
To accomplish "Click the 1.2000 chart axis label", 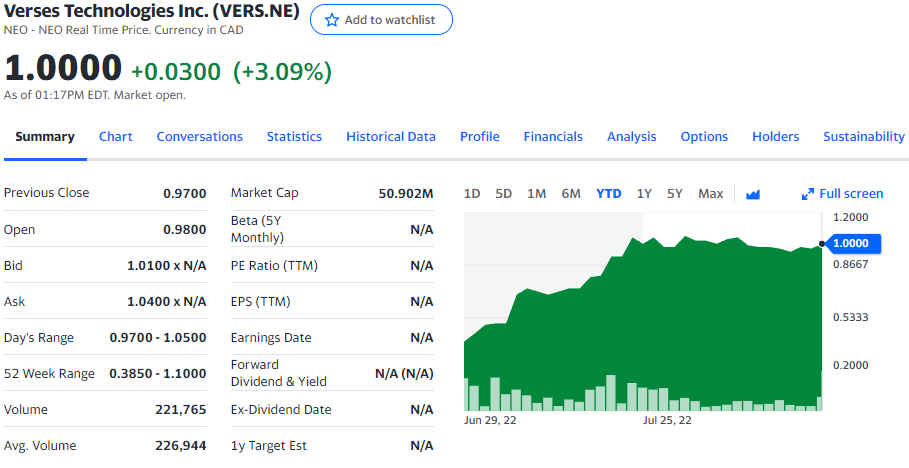I will pyautogui.click(x=850, y=217).
